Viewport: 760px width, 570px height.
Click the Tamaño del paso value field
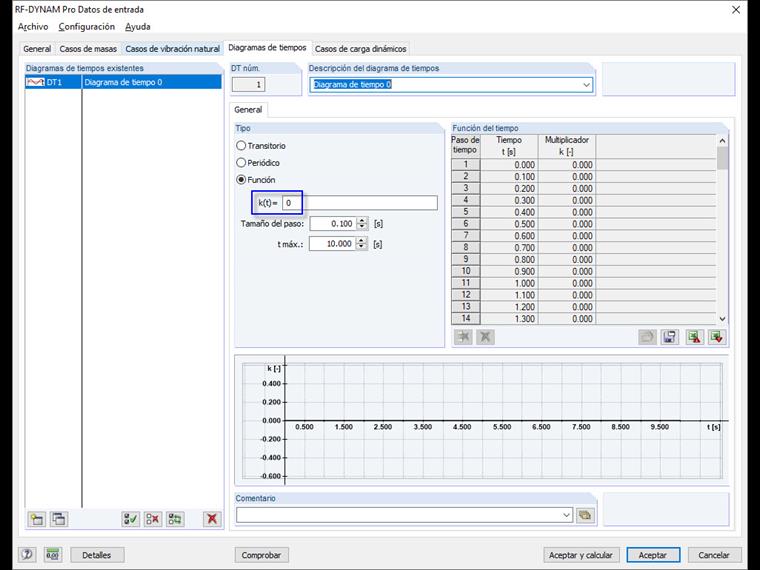(x=333, y=223)
